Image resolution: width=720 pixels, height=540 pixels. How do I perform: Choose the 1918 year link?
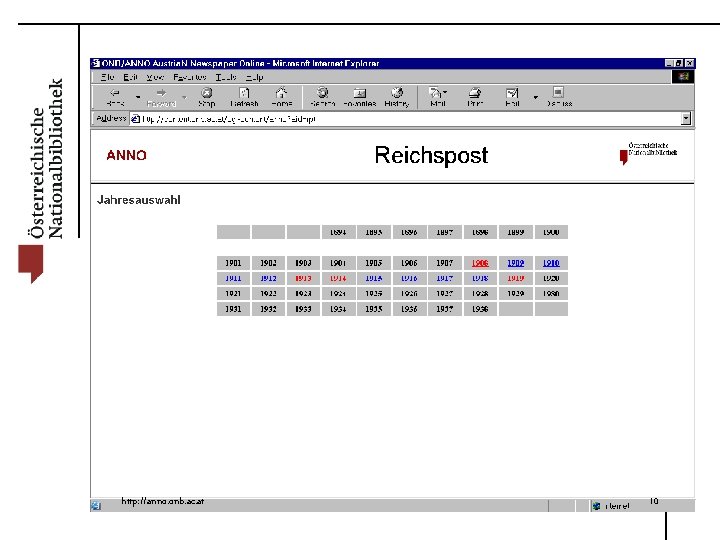click(x=480, y=278)
